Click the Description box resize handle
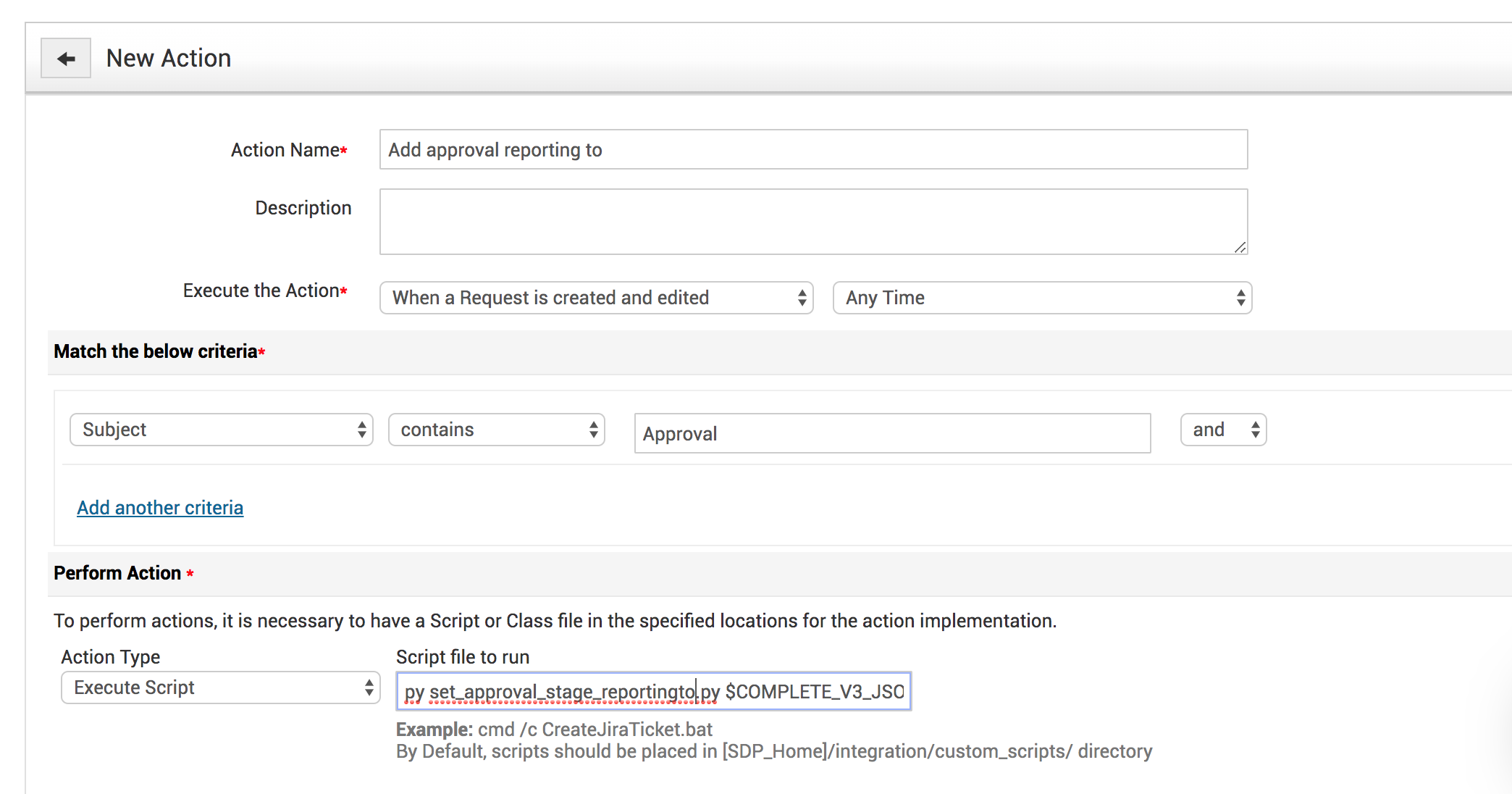The width and height of the screenshot is (1512, 794). tap(1240, 248)
